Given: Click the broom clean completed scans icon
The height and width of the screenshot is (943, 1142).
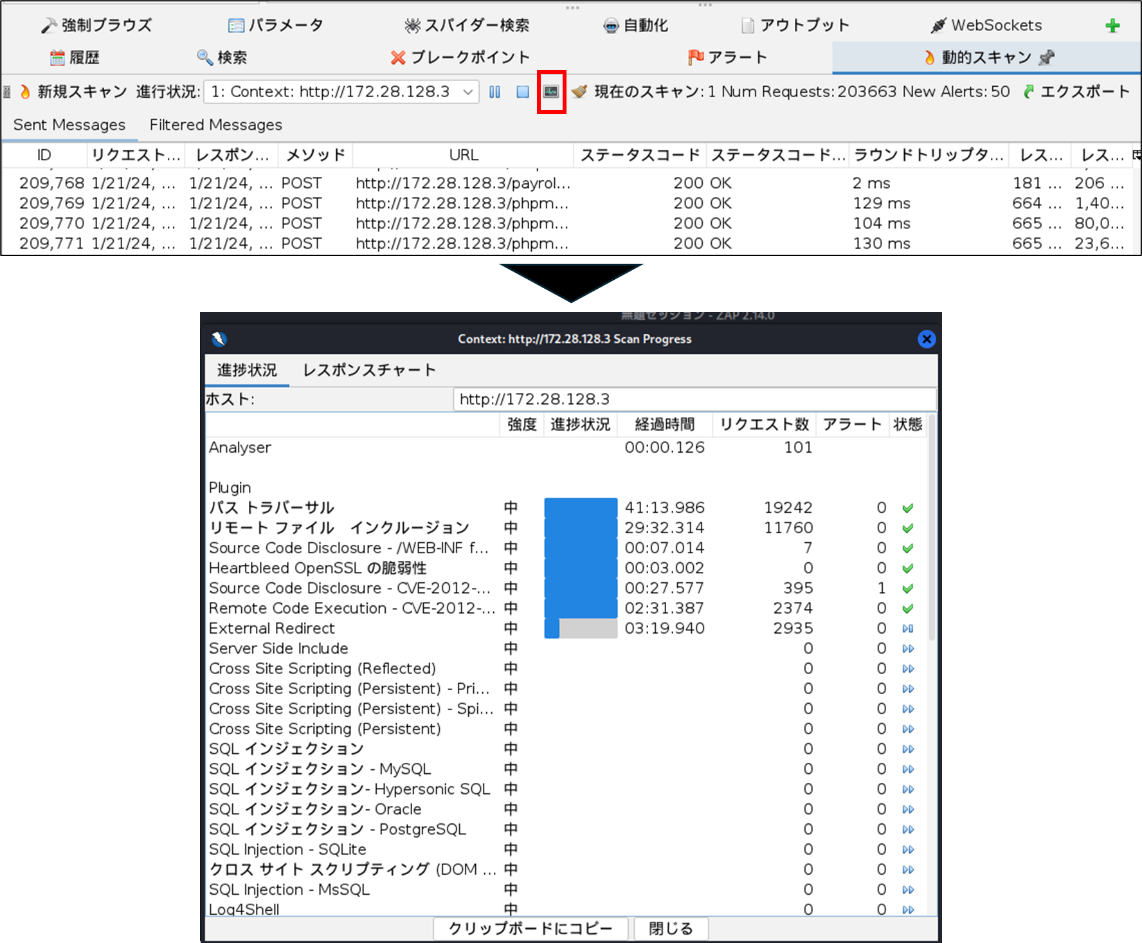Looking at the screenshot, I should [580, 92].
